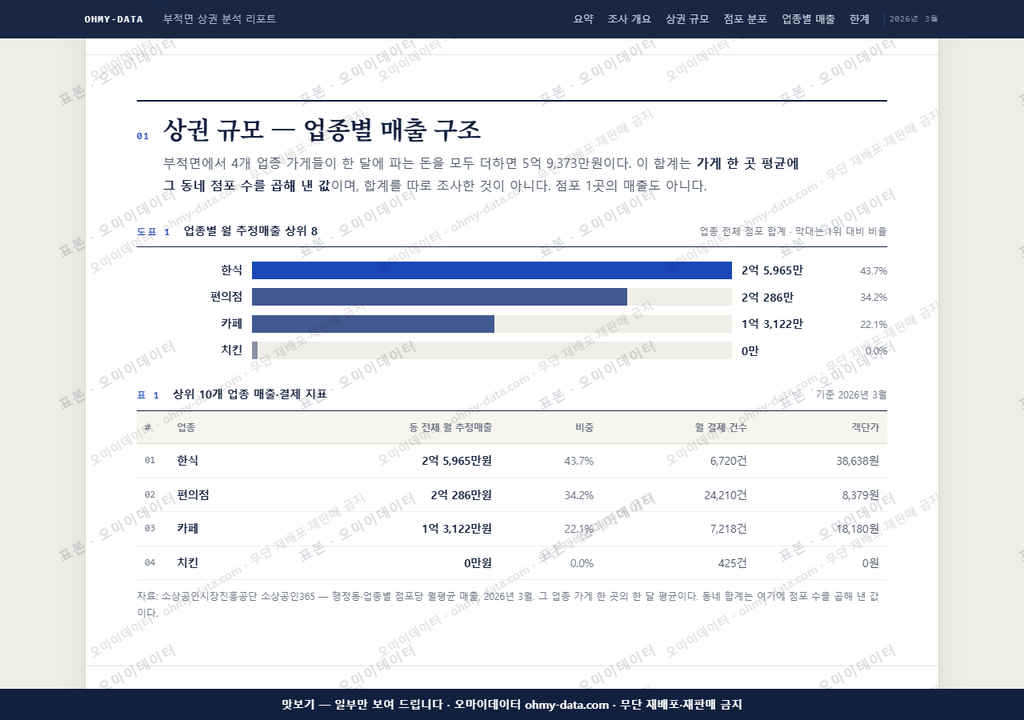The height and width of the screenshot is (720, 1024).
Task: Click the 7,218건 cell
Action: pos(728,529)
